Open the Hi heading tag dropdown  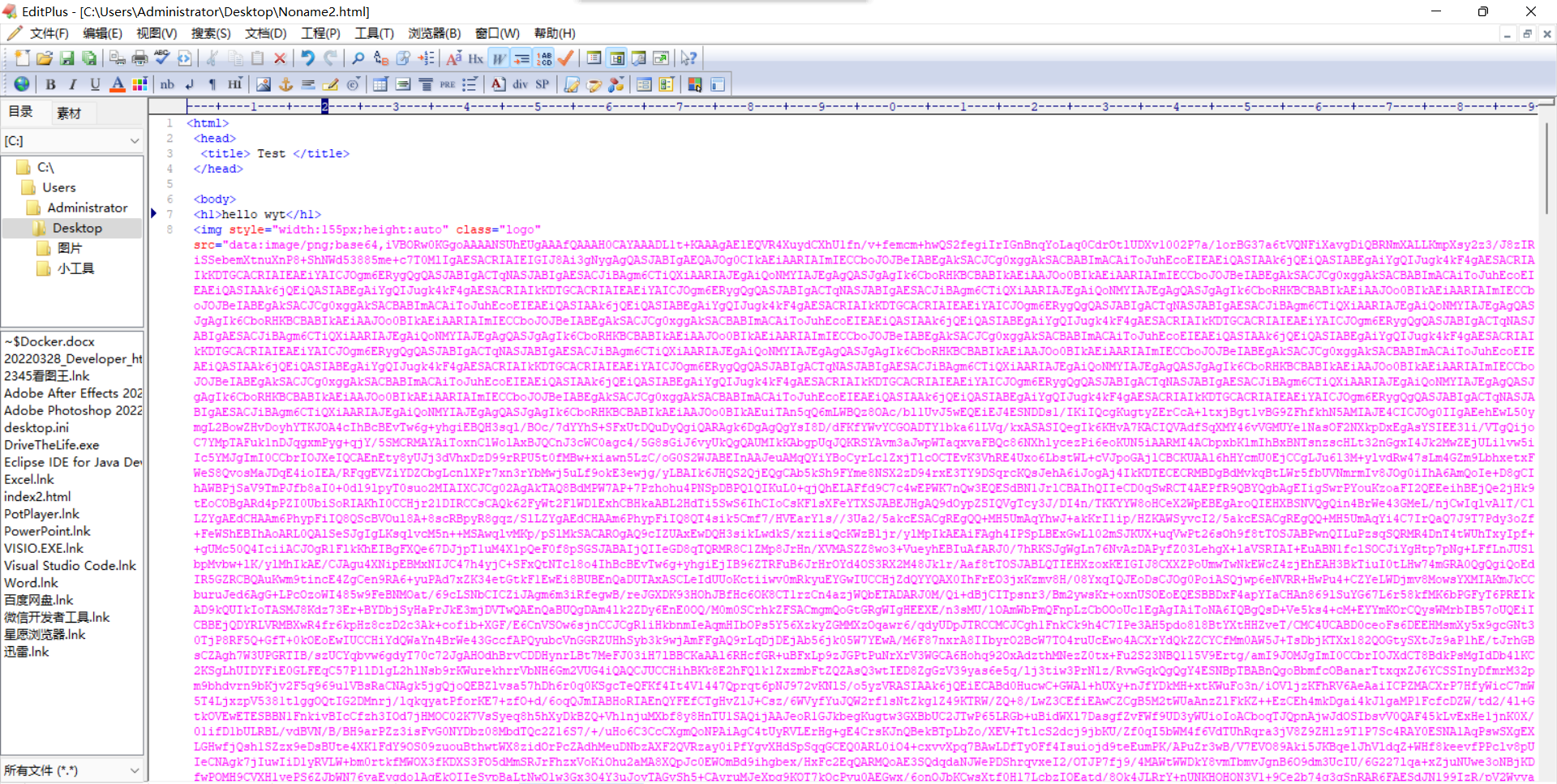pyautogui.click(x=235, y=84)
